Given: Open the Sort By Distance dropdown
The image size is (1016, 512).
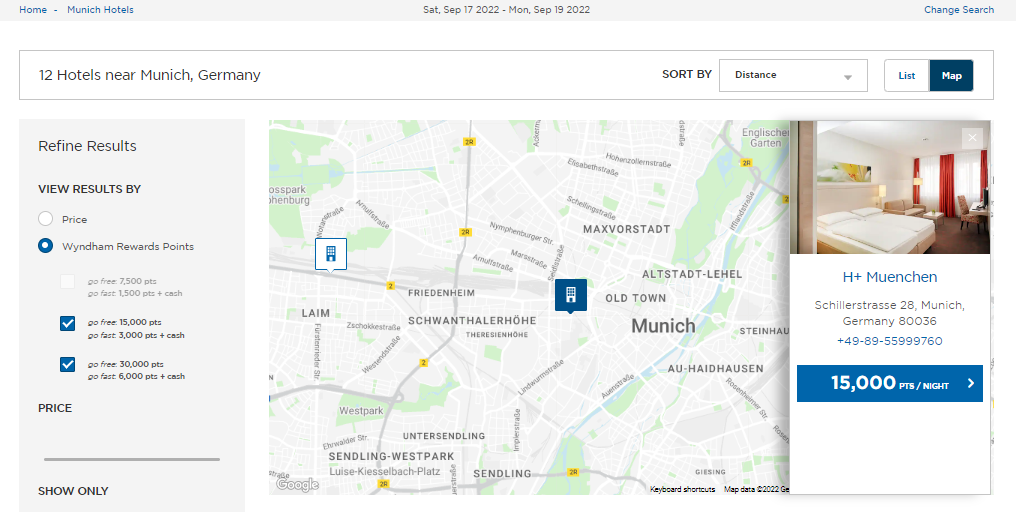Looking at the screenshot, I should point(793,75).
